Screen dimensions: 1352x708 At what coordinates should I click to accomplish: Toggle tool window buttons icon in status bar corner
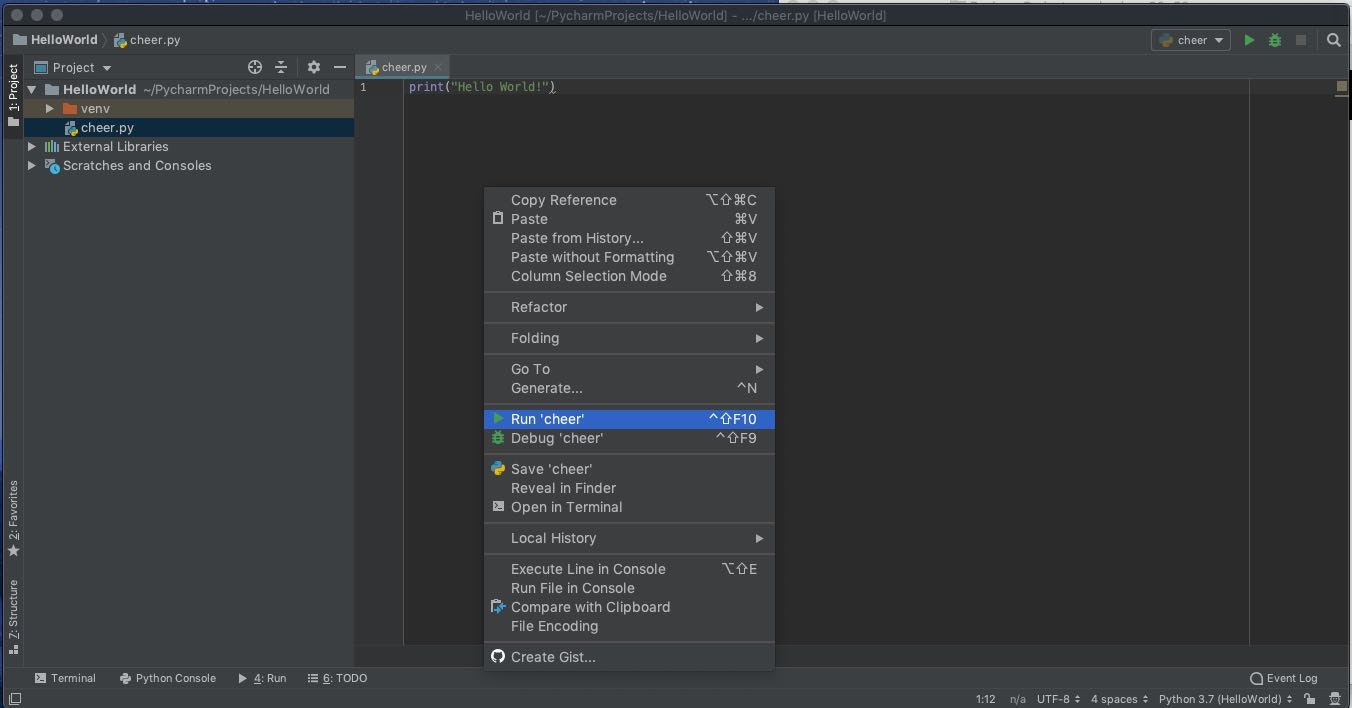pos(14,699)
